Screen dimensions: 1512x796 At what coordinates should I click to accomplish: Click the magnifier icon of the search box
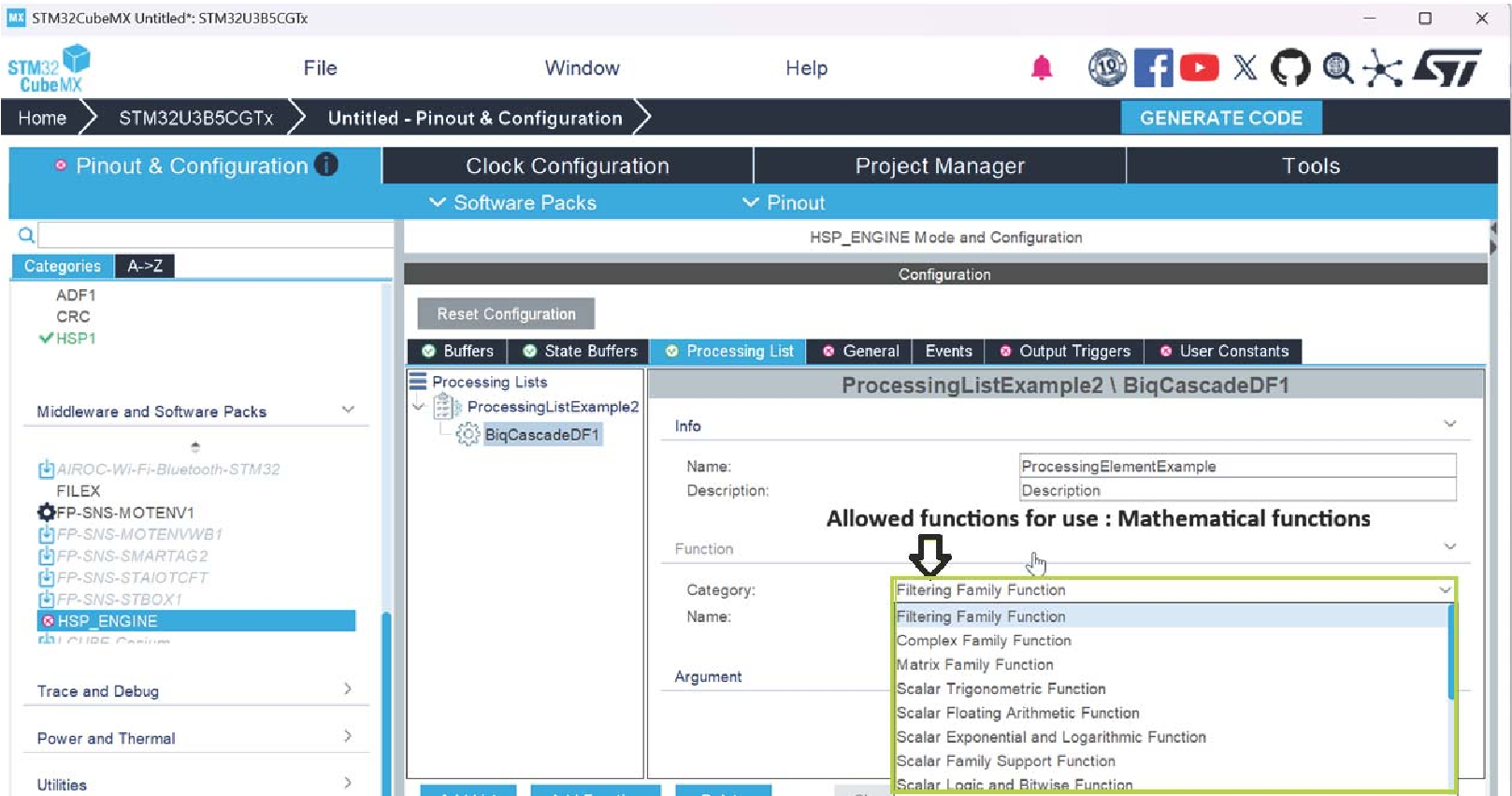[26, 235]
